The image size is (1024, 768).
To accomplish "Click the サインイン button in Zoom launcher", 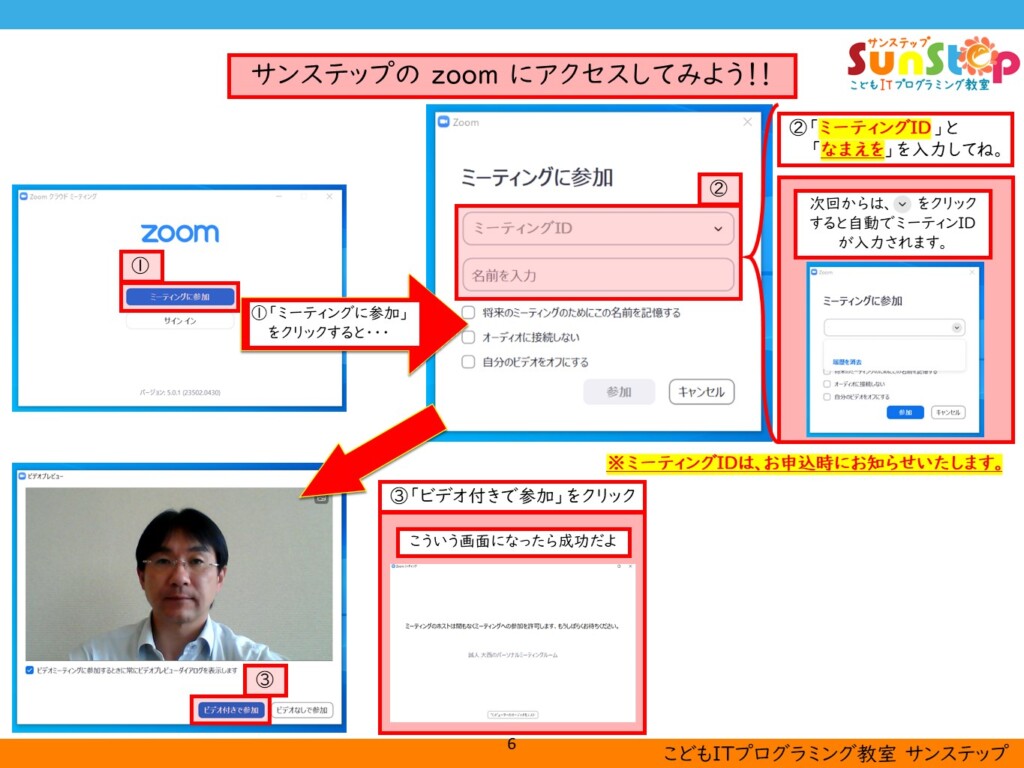I will [180, 321].
